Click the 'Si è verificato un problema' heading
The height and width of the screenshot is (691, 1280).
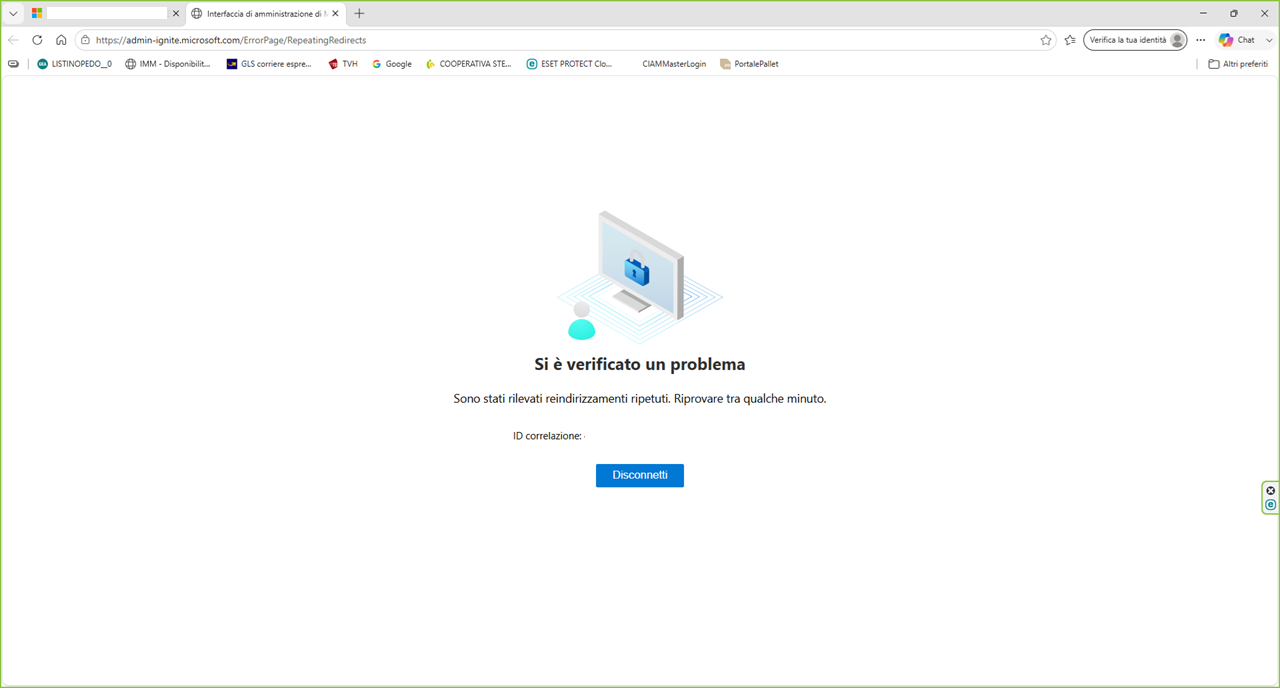click(640, 364)
